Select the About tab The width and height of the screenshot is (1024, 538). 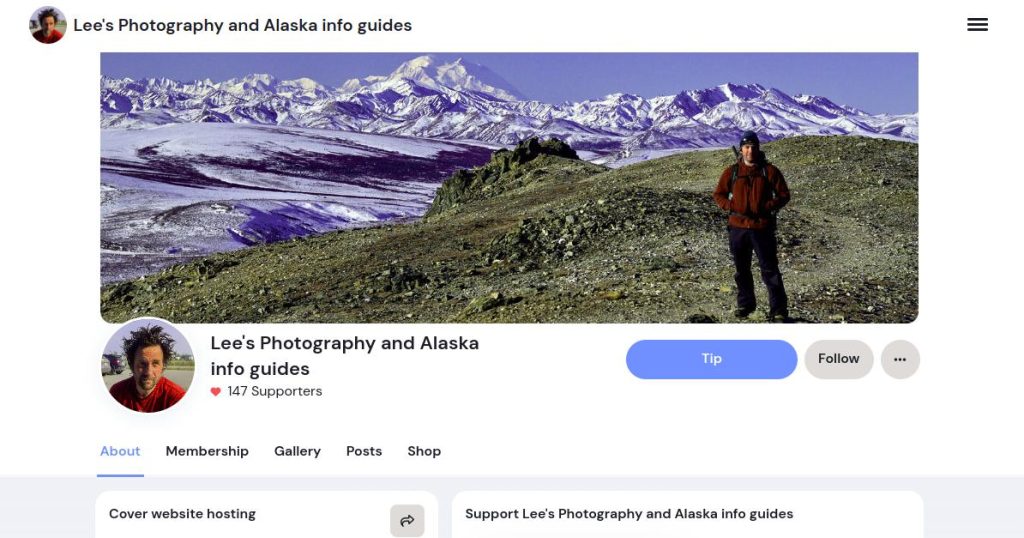[x=120, y=451]
